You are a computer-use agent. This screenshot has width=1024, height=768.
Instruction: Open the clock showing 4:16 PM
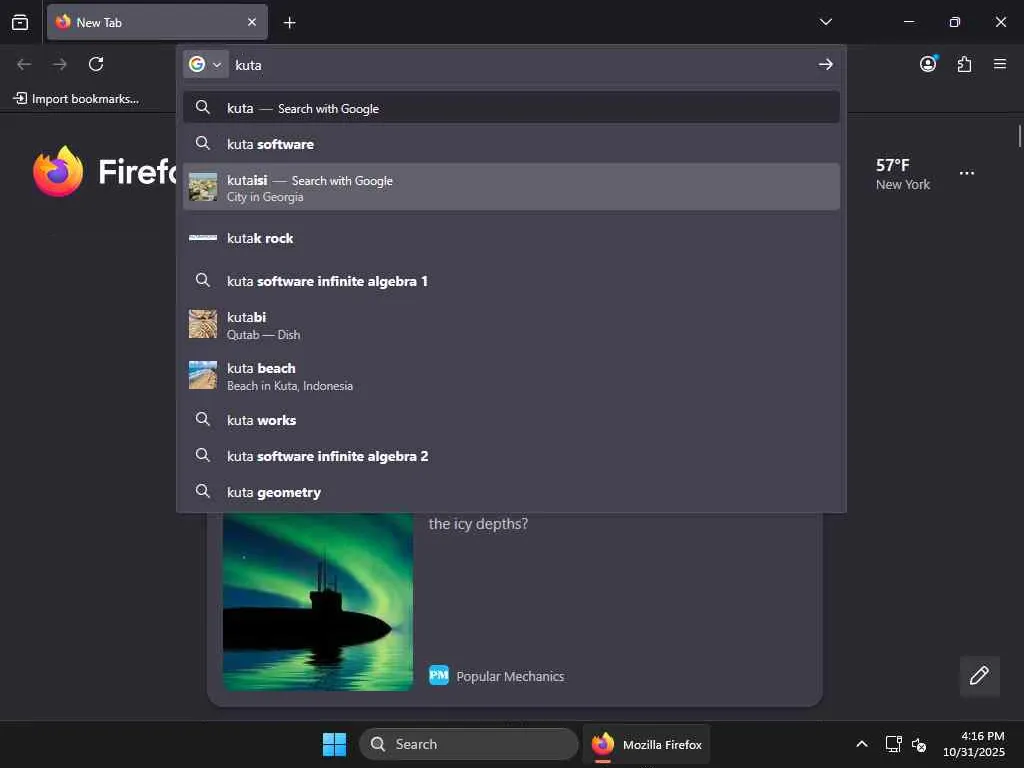[x=974, y=744]
